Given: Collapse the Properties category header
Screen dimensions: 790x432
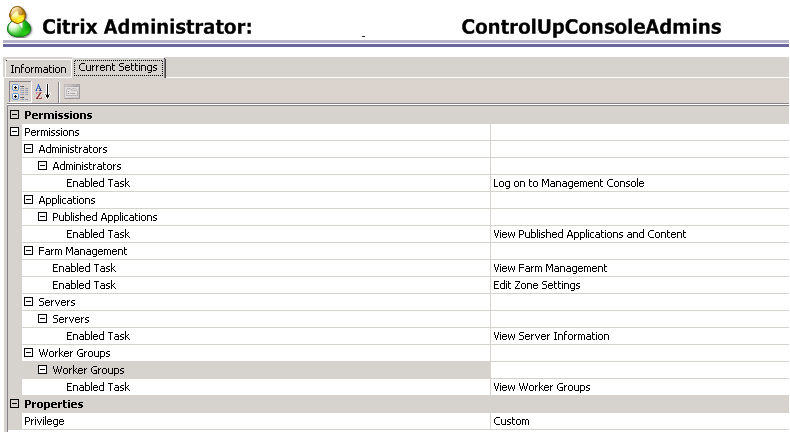Looking at the screenshot, I should tap(14, 404).
